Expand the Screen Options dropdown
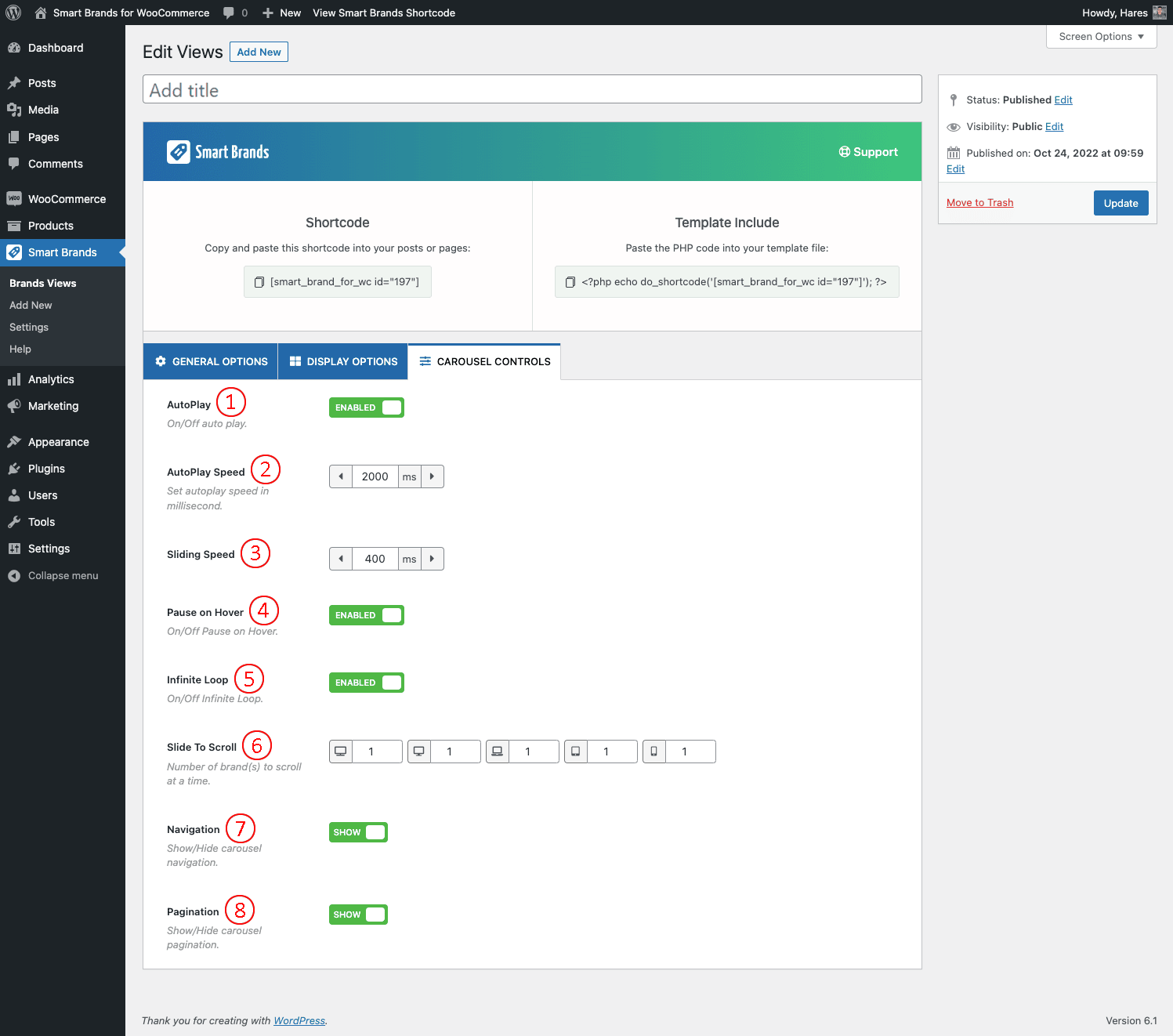1173x1036 pixels. [x=1101, y=37]
